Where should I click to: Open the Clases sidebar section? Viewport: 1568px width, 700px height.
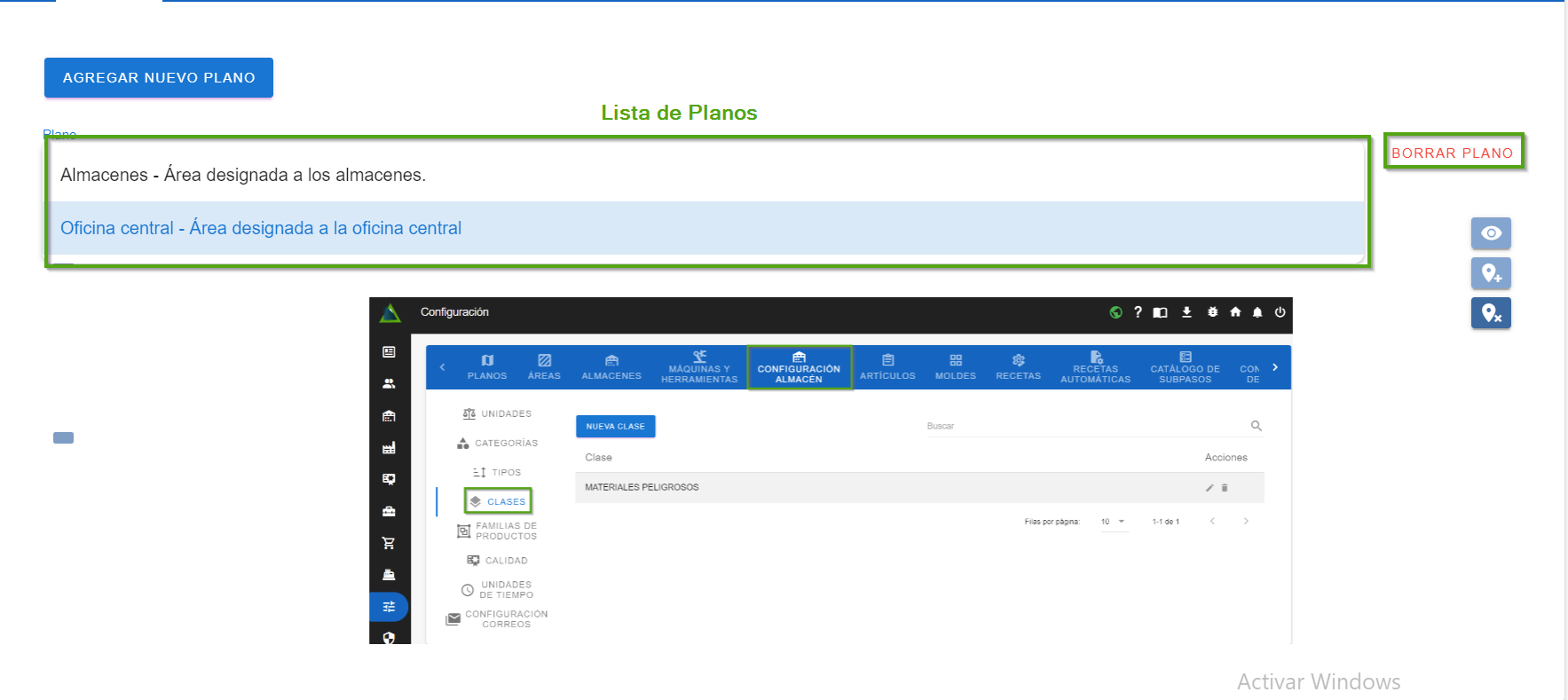click(x=498, y=501)
